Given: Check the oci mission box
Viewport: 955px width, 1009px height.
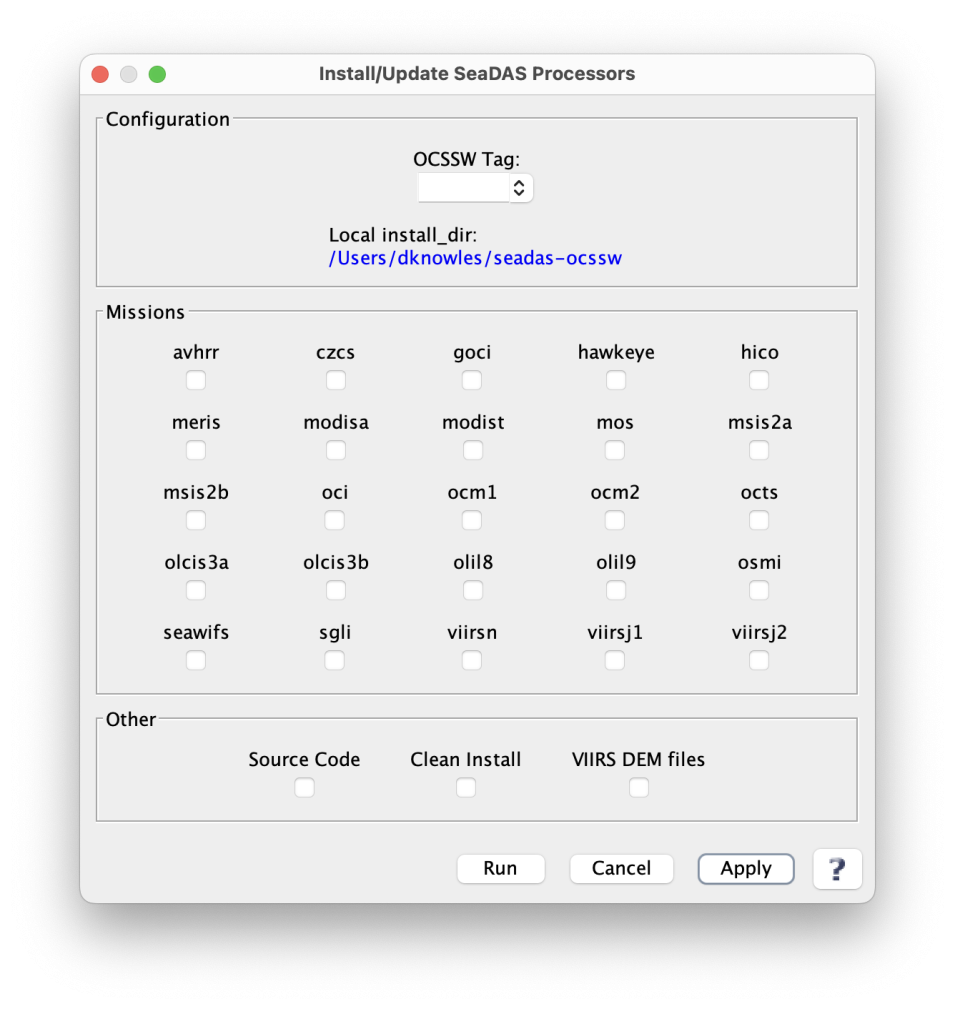Looking at the screenshot, I should coord(335,520).
